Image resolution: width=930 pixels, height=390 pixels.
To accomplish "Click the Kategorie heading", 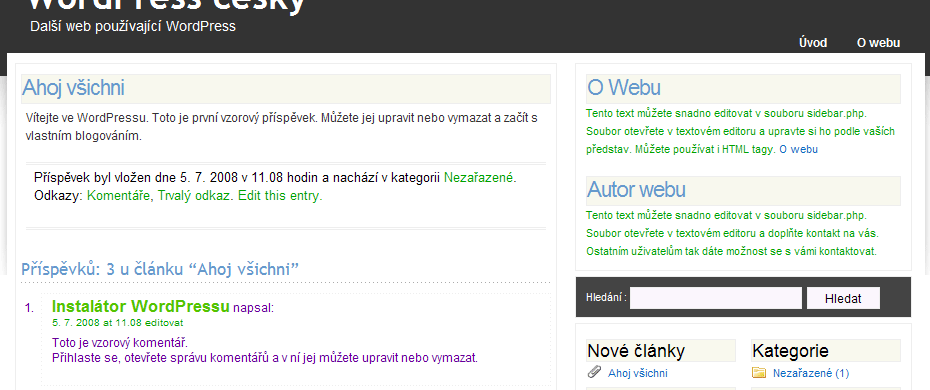I will pos(790,350).
